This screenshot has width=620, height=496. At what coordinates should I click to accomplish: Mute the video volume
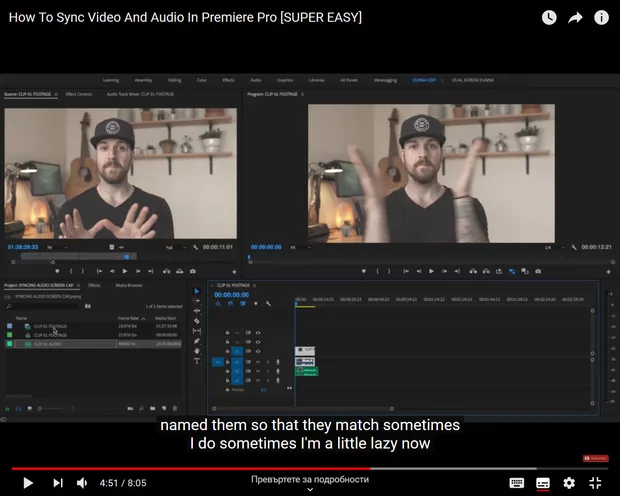tap(83, 483)
